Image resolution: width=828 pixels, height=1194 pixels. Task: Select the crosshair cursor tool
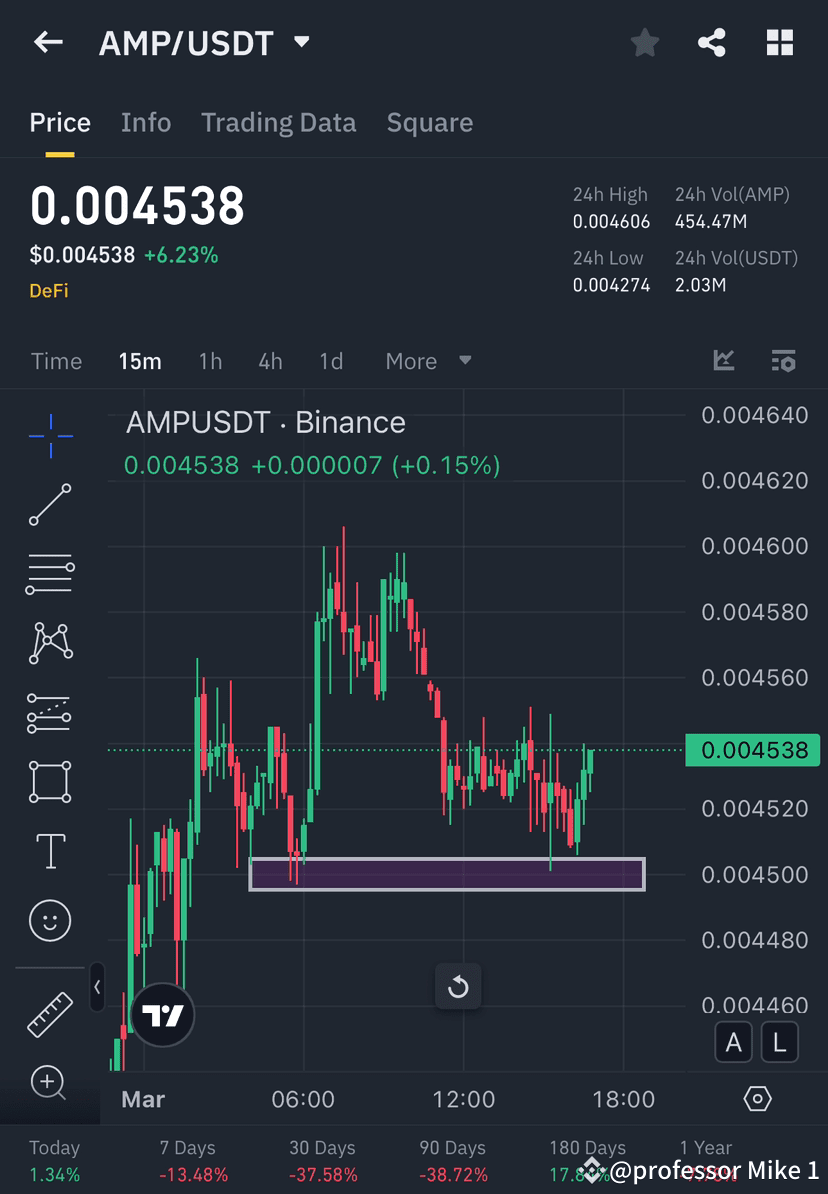coord(50,435)
